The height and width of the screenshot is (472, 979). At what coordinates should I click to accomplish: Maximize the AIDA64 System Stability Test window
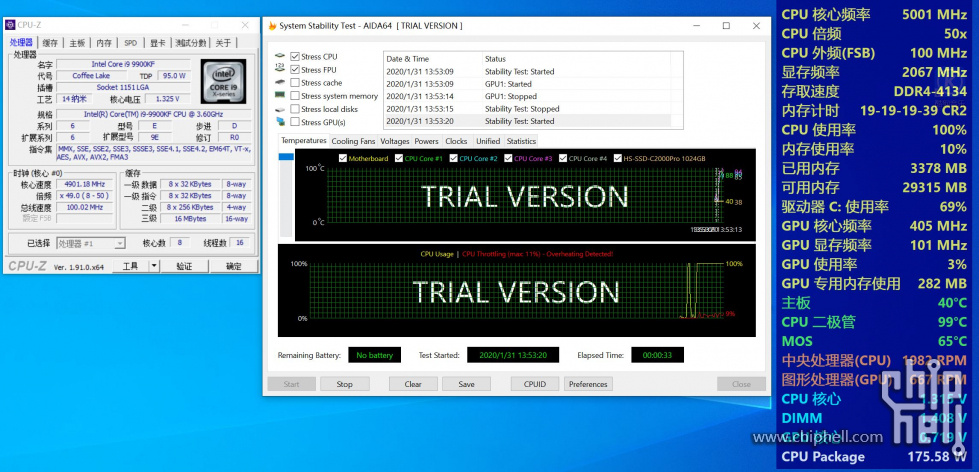point(726,26)
